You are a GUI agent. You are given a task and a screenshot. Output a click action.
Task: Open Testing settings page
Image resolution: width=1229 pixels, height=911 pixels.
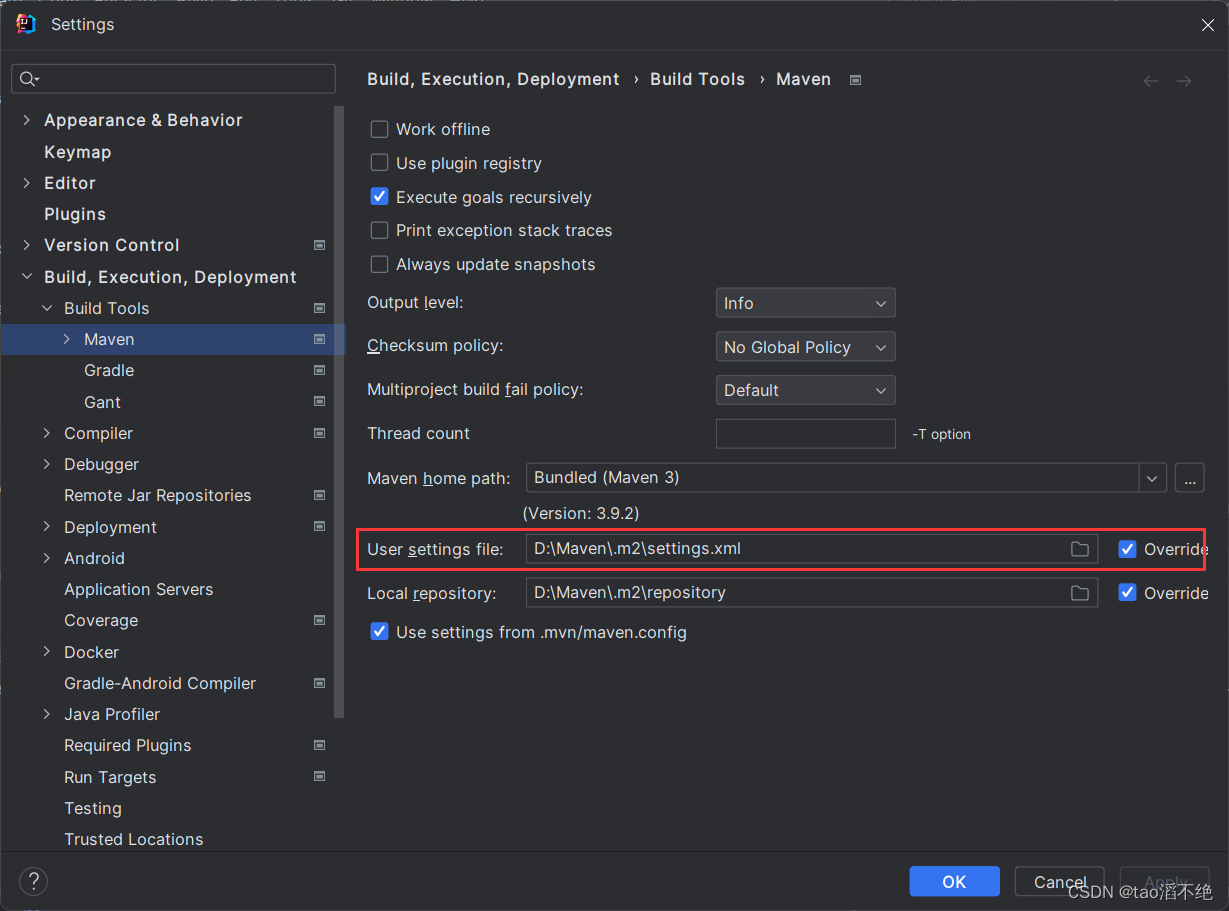pyautogui.click(x=93, y=808)
